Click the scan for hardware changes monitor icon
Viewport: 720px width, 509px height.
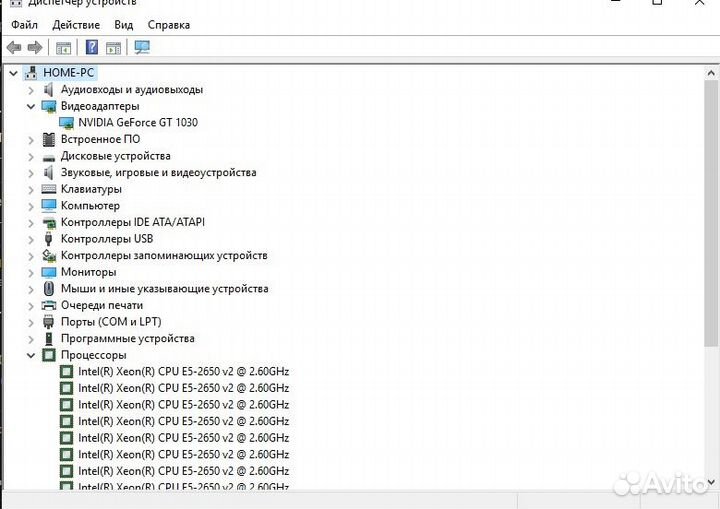tap(142, 47)
